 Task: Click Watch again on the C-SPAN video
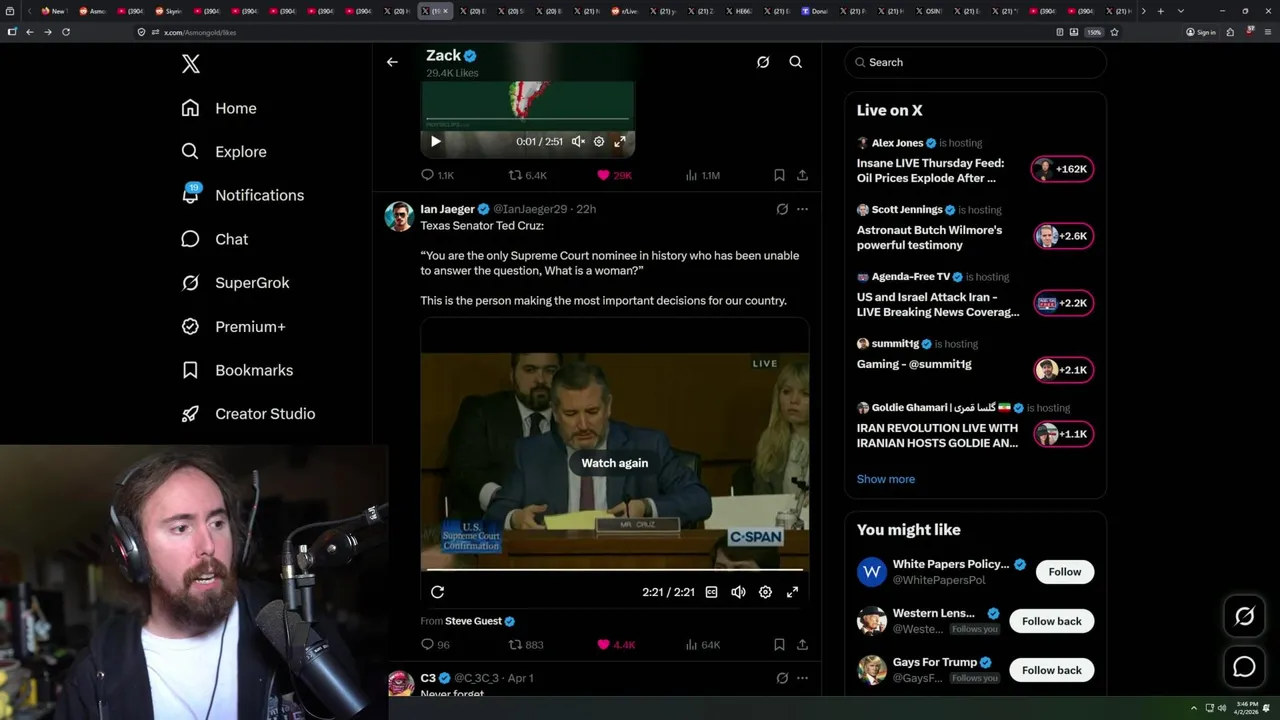tap(615, 463)
